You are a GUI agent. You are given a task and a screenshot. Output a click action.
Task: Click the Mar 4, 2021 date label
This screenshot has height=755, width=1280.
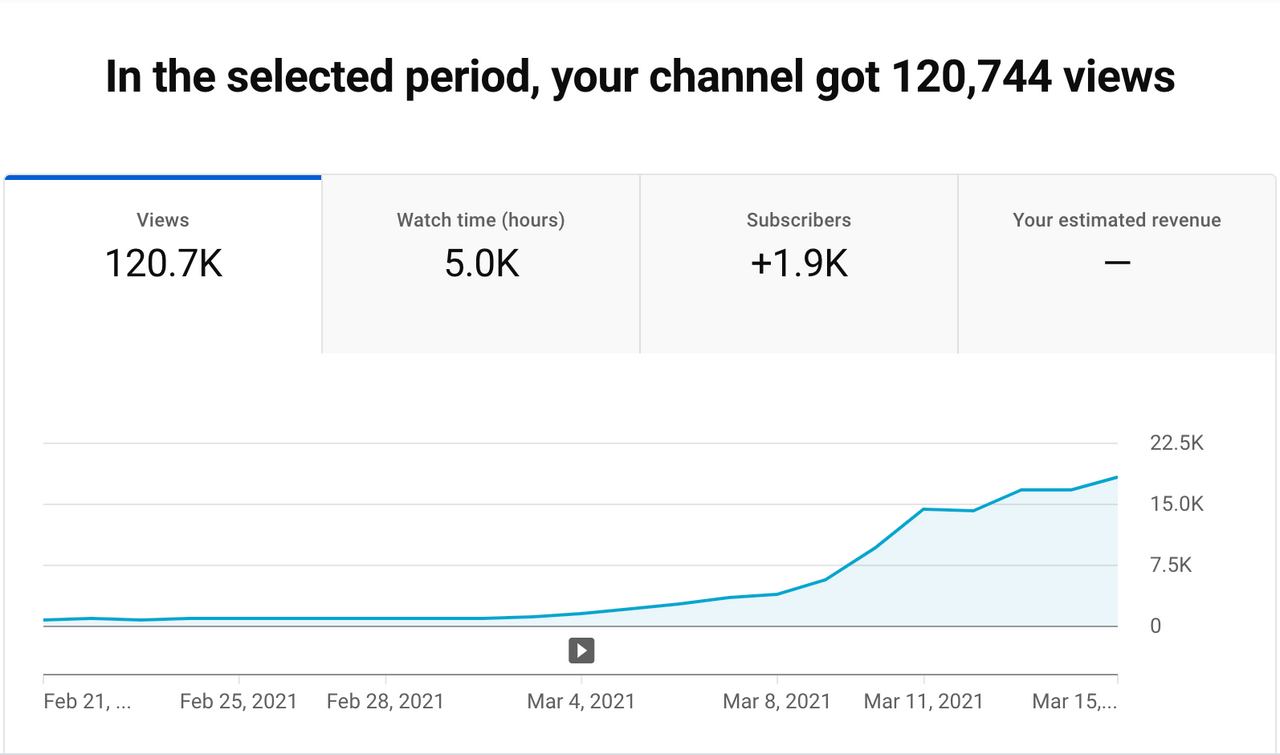click(x=581, y=701)
